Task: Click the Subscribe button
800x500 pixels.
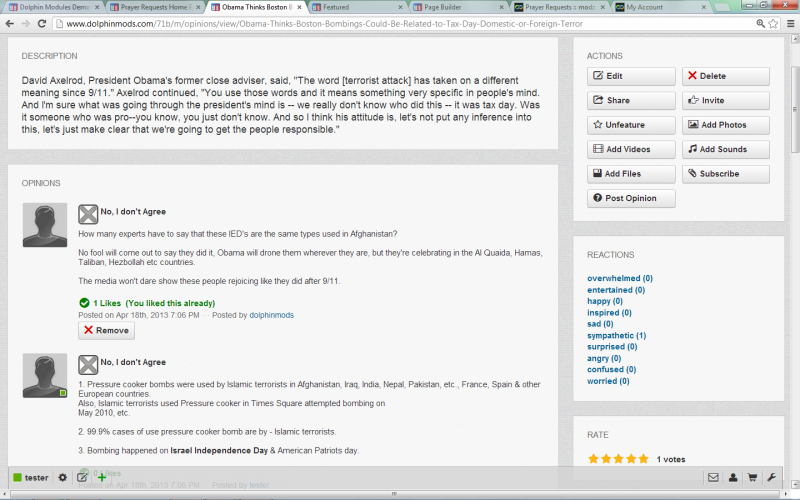Action: tap(726, 174)
